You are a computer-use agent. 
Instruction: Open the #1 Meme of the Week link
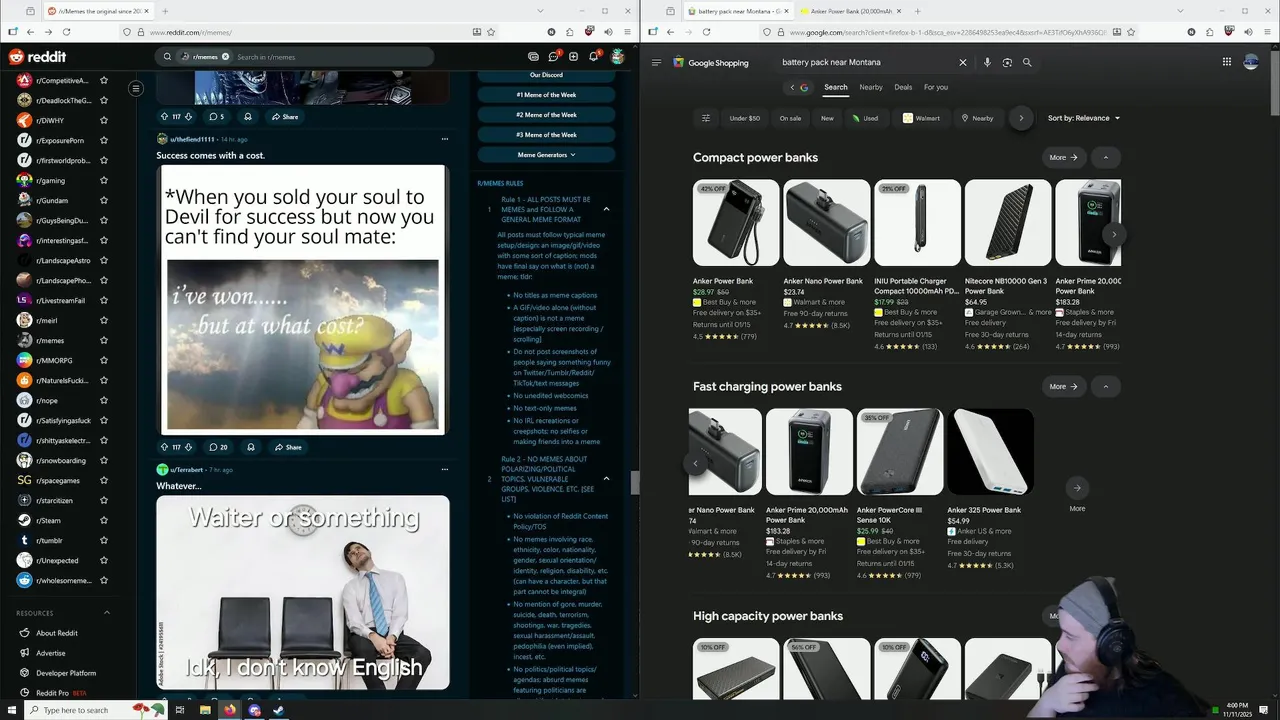546,95
